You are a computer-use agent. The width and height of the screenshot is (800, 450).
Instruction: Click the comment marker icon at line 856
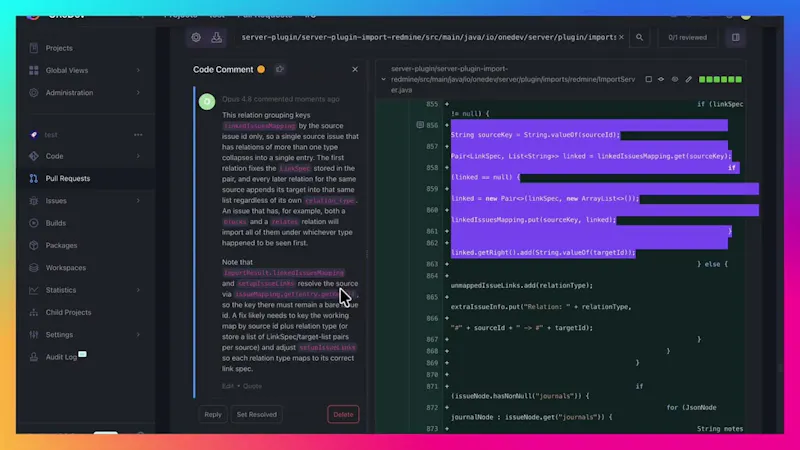pos(420,124)
